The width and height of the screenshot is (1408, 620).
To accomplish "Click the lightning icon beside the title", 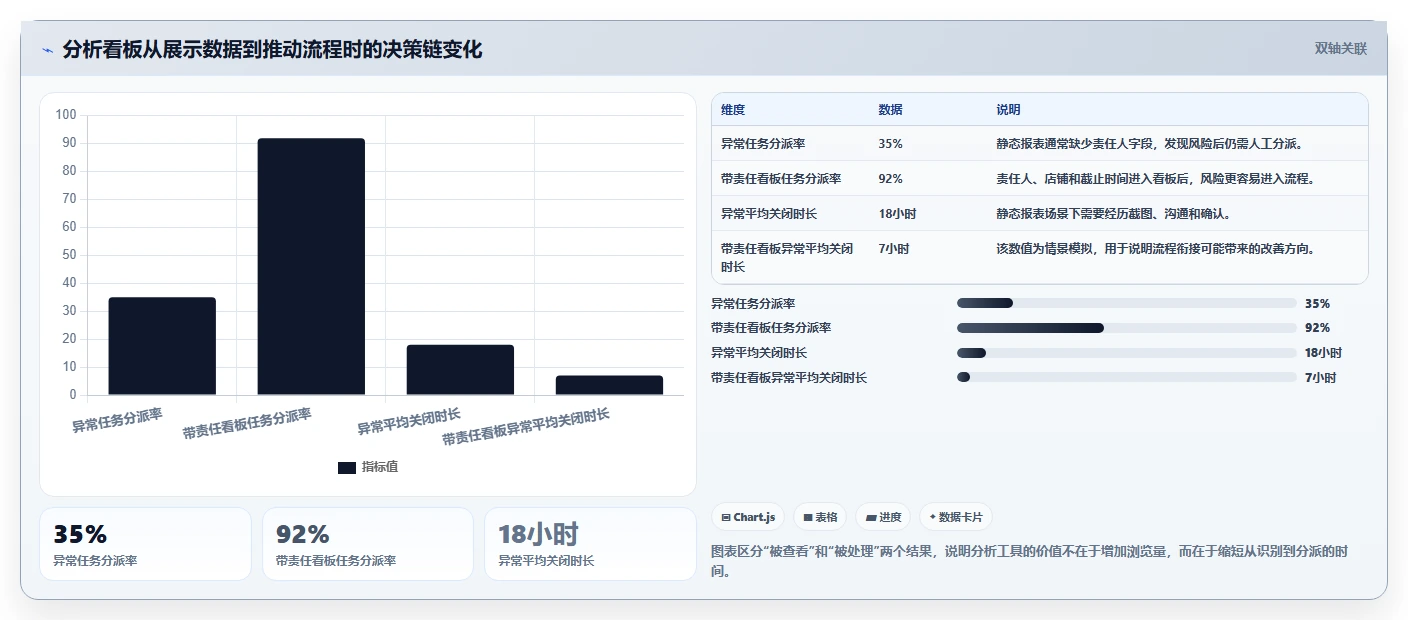I will point(47,50).
